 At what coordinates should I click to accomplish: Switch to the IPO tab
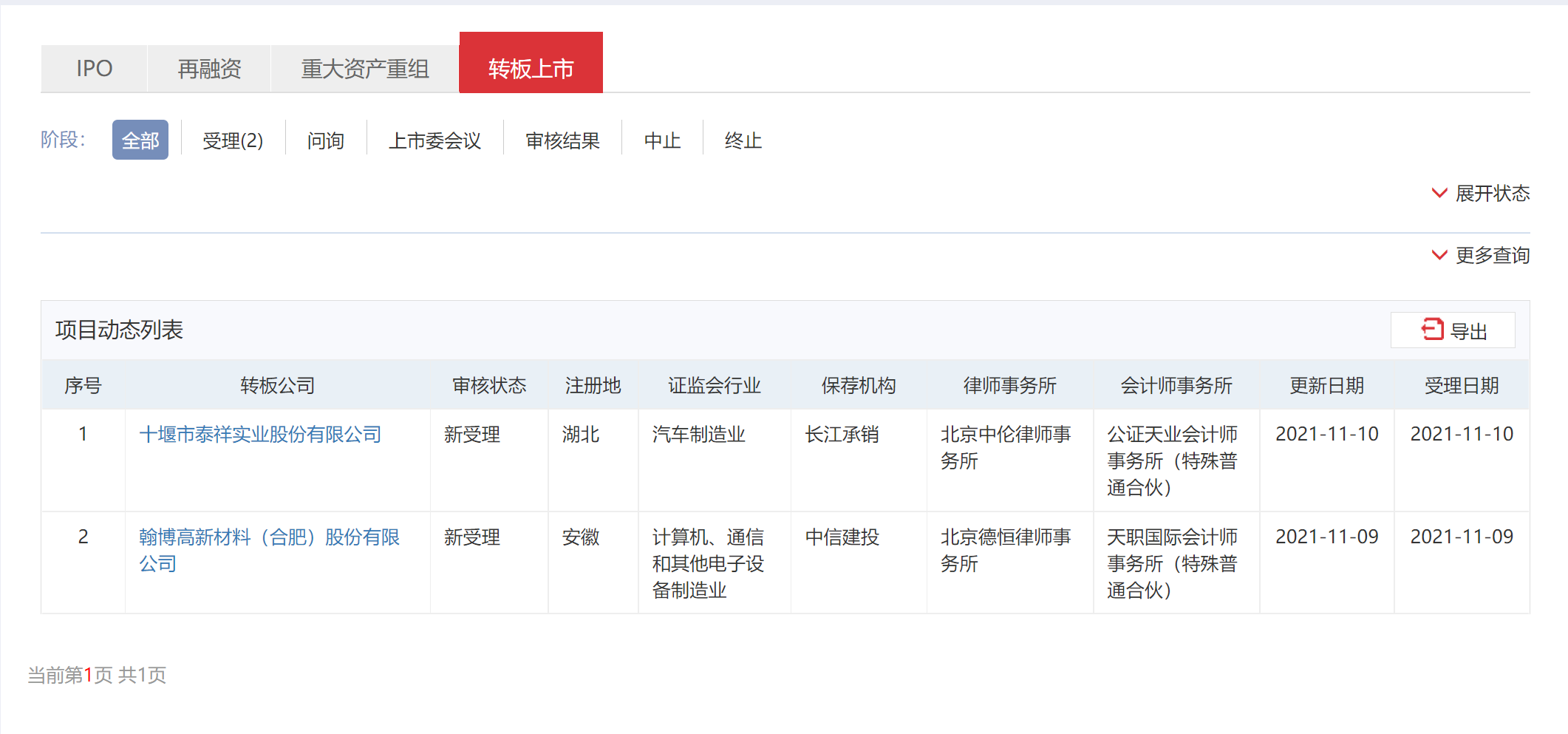click(94, 69)
